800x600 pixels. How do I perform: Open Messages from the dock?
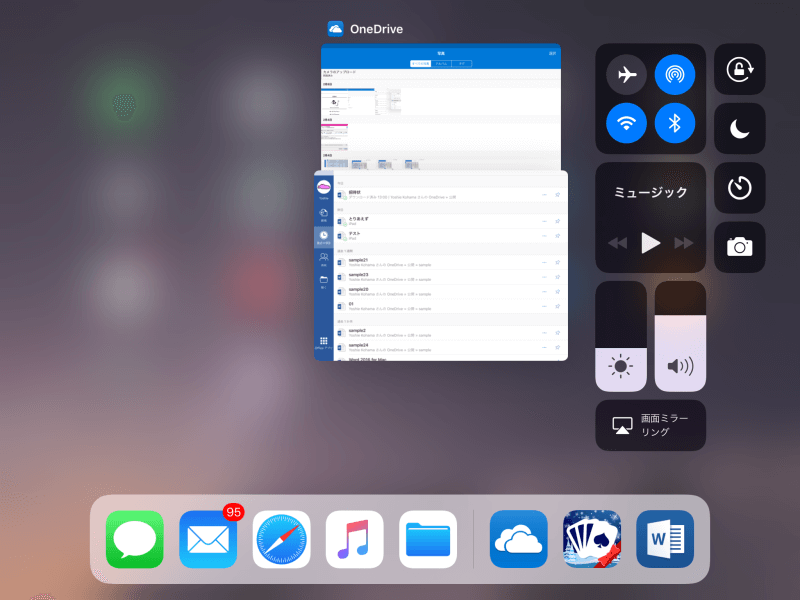coord(135,539)
